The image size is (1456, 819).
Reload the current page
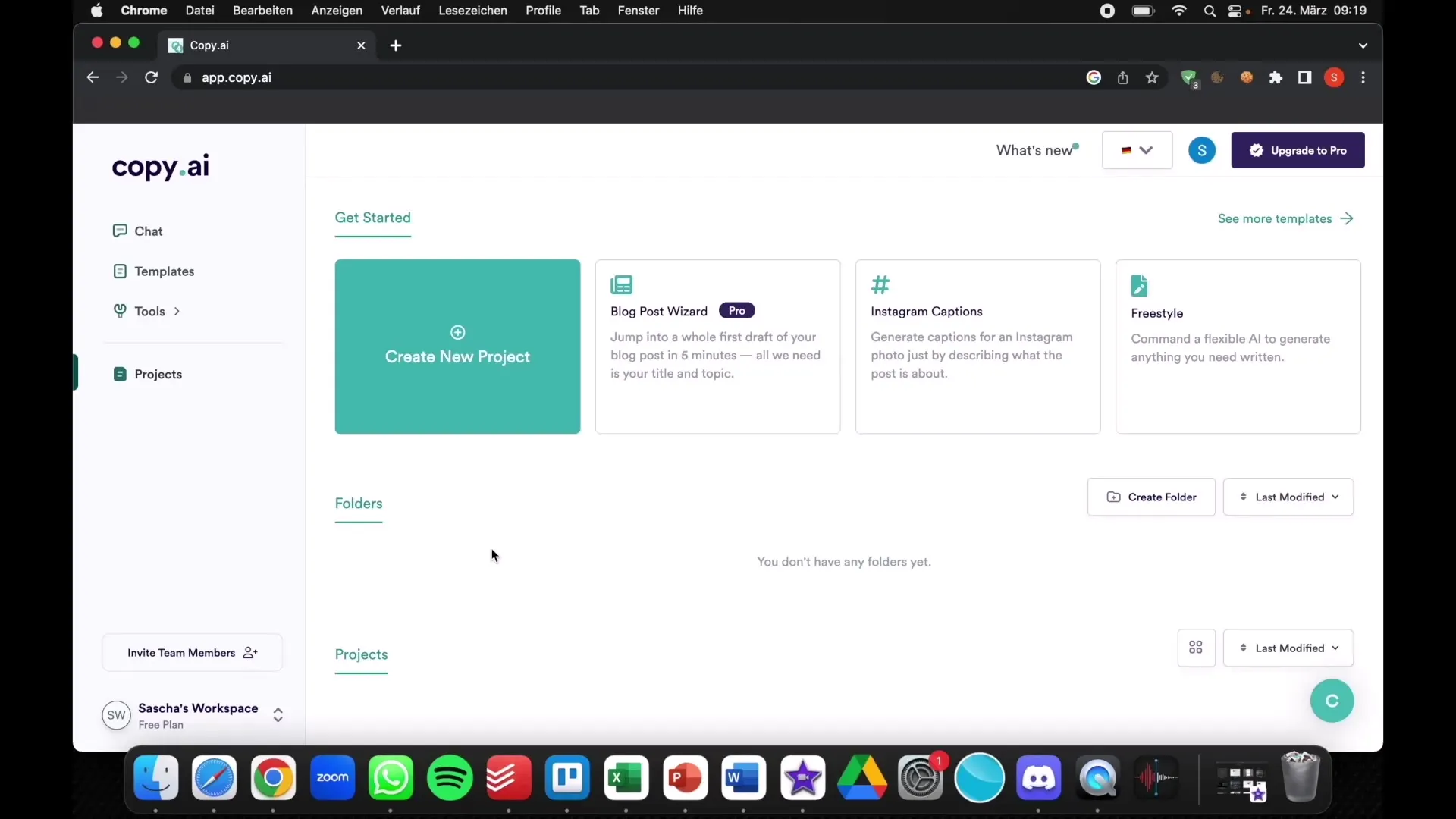tap(151, 77)
